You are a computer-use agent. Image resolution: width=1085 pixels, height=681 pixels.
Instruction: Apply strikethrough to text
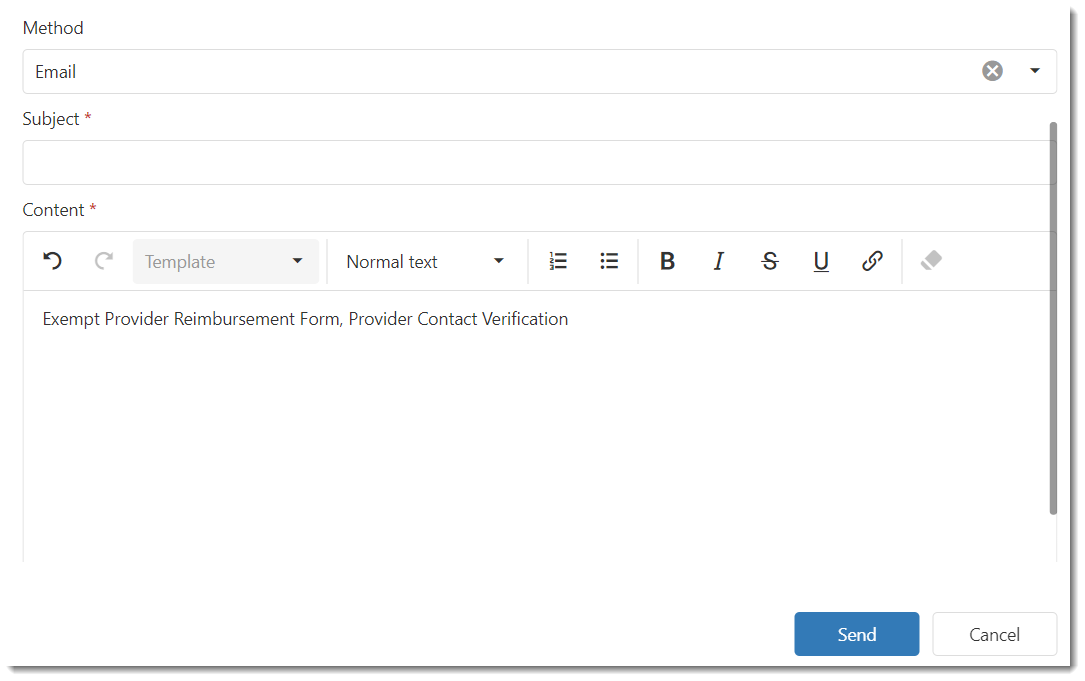point(769,261)
